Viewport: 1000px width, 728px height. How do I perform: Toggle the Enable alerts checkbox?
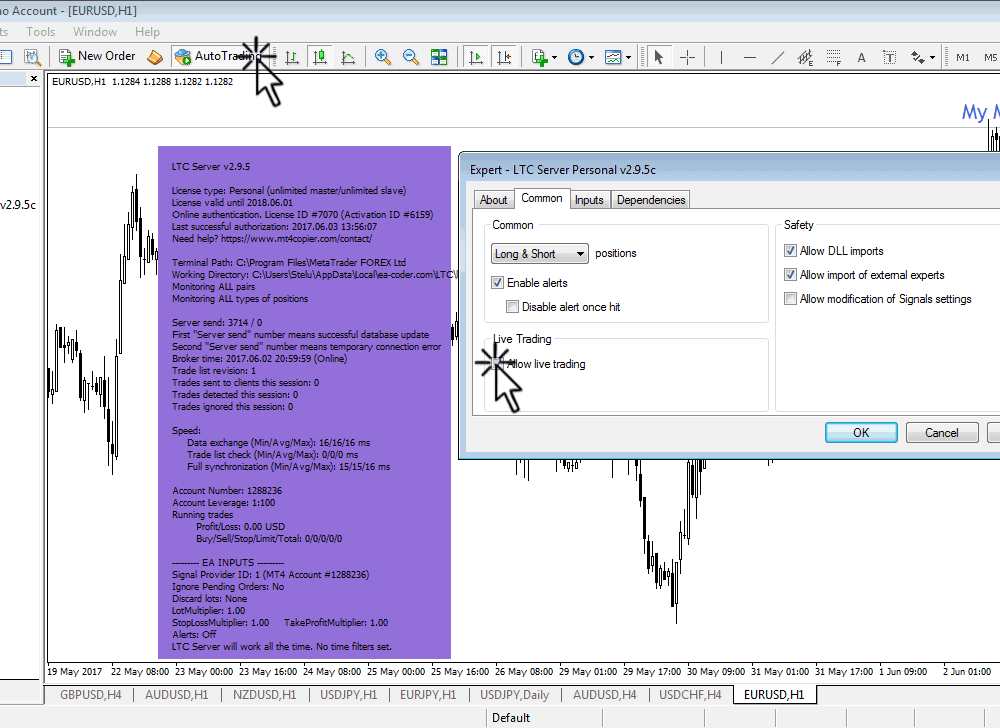(x=497, y=282)
